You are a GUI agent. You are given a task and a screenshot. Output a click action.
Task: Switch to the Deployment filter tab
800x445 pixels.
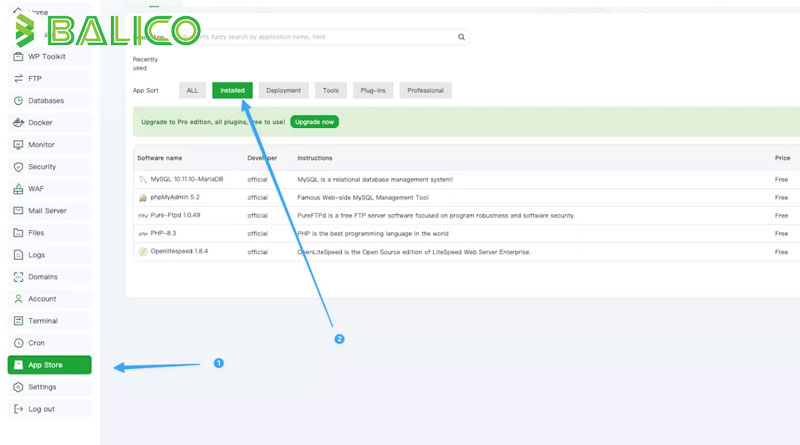point(283,90)
